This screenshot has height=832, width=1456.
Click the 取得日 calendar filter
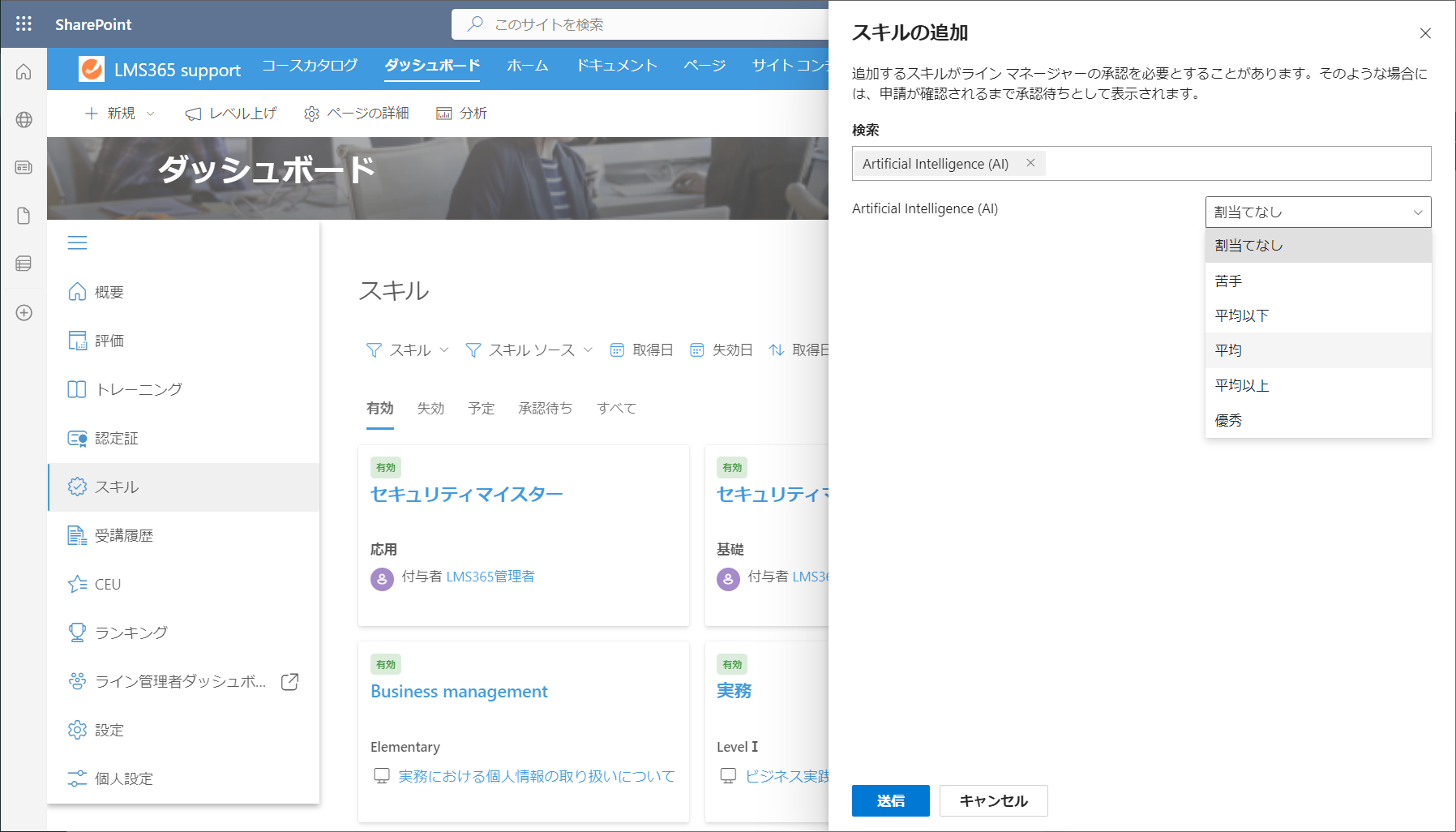pyautogui.click(x=641, y=350)
